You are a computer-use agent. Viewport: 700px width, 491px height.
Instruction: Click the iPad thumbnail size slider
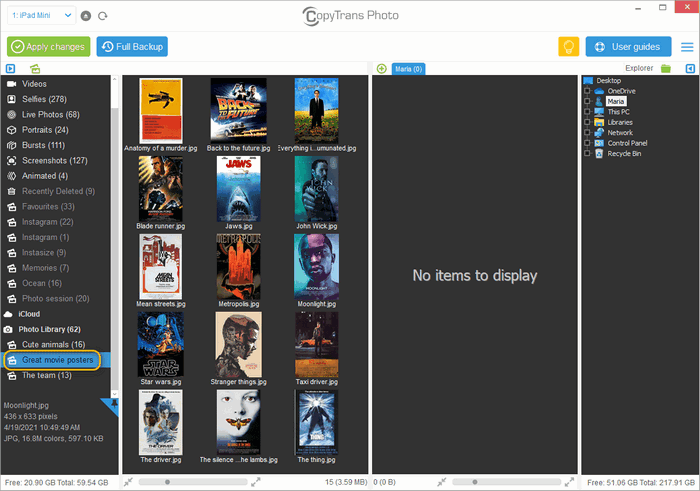(193, 482)
